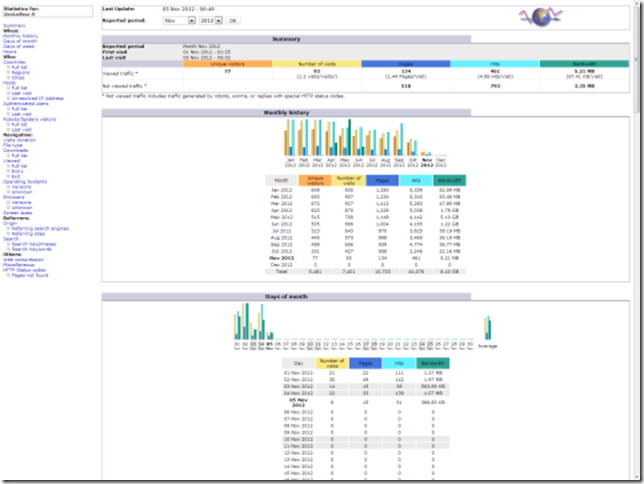The height and width of the screenshot is (484, 644).
Task: Open Unresolved IP Address link
Action: coord(37,99)
